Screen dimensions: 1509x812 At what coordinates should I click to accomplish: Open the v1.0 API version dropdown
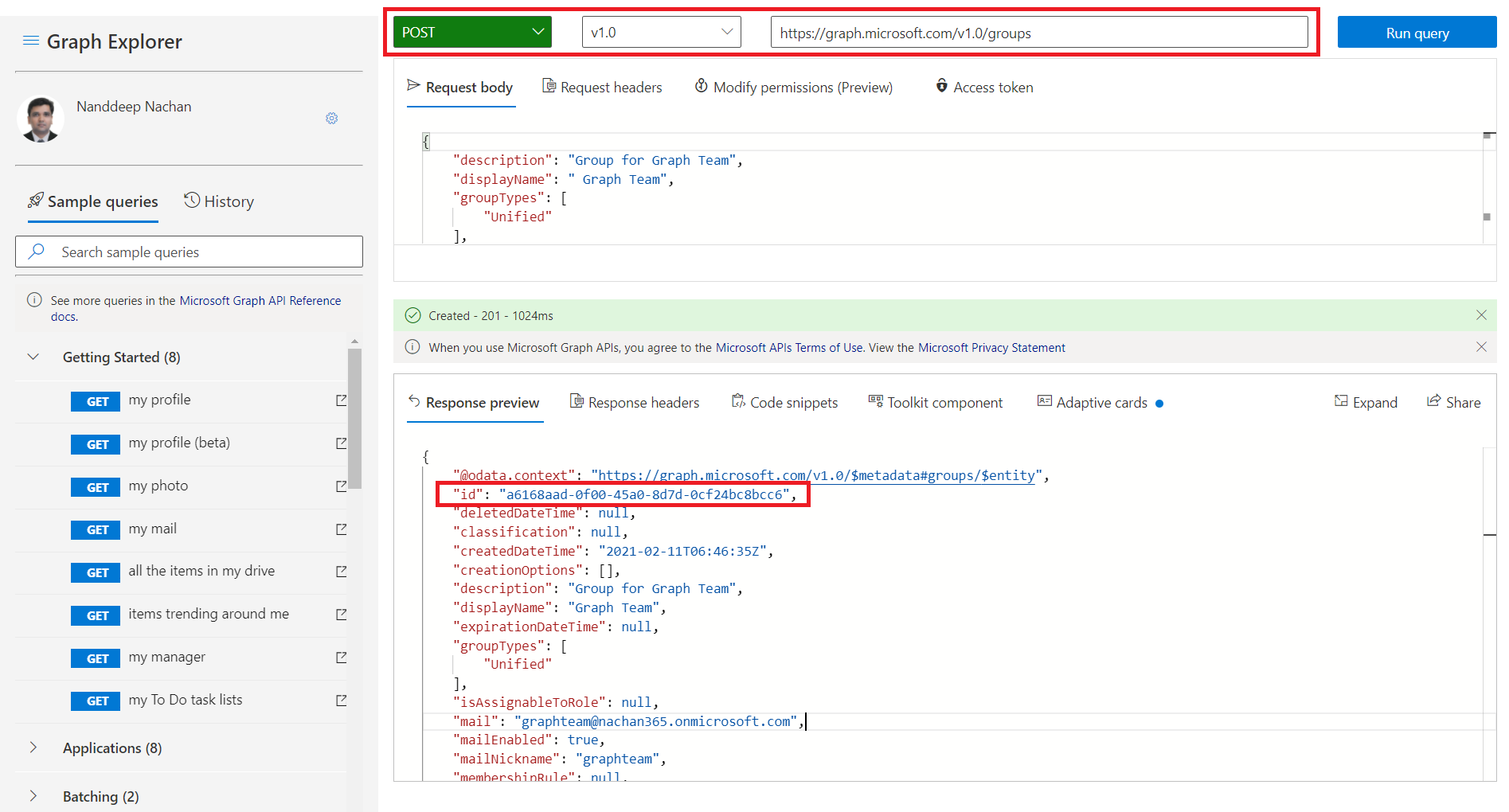(661, 33)
